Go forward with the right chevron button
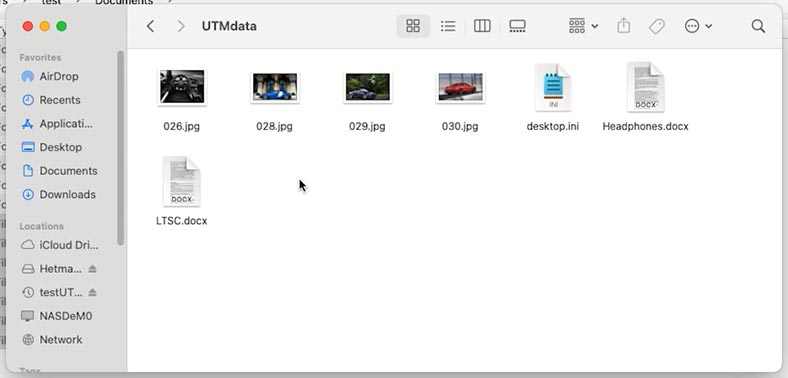788x378 pixels. pos(181,26)
